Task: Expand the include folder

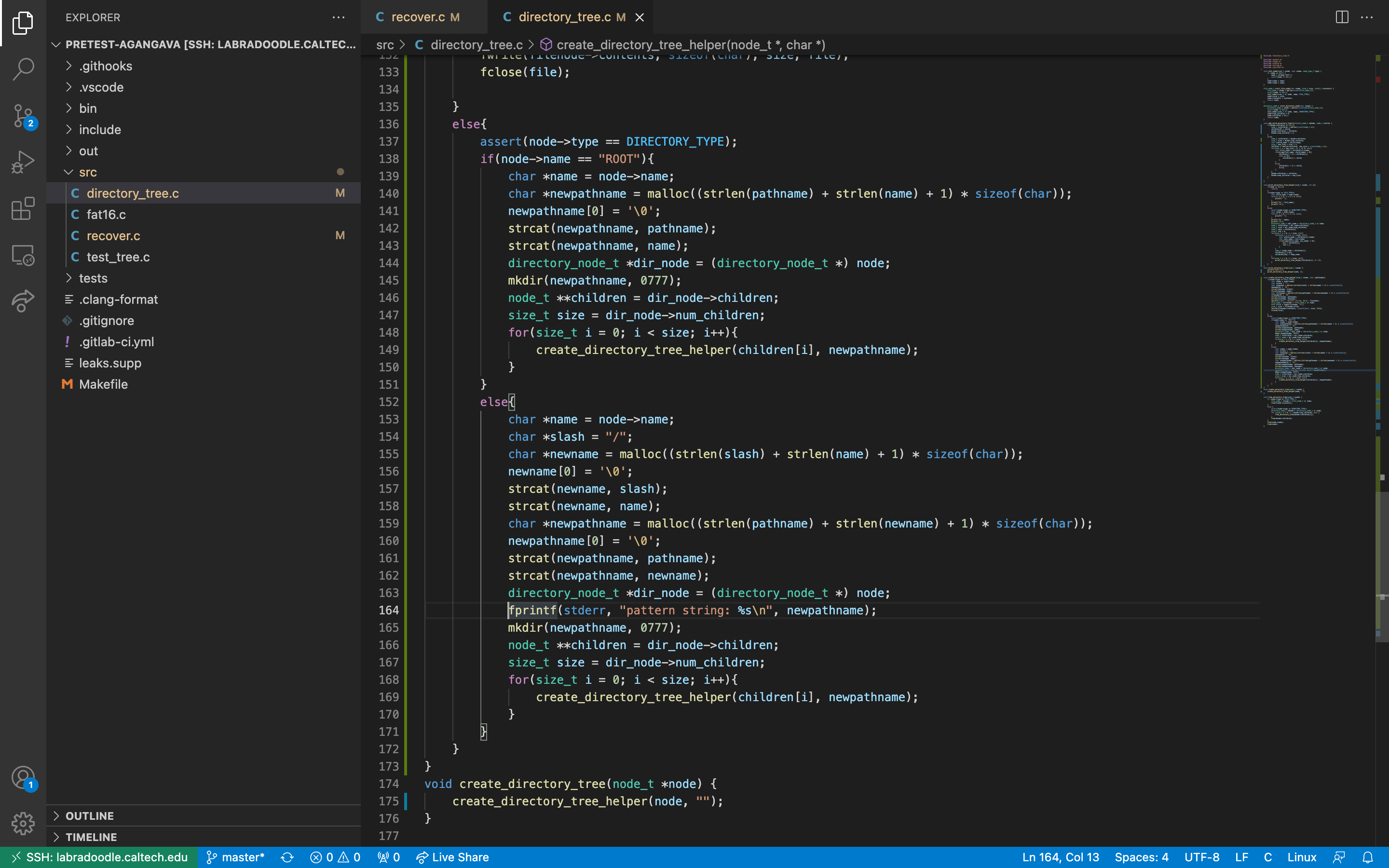Action: pyautogui.click(x=100, y=130)
